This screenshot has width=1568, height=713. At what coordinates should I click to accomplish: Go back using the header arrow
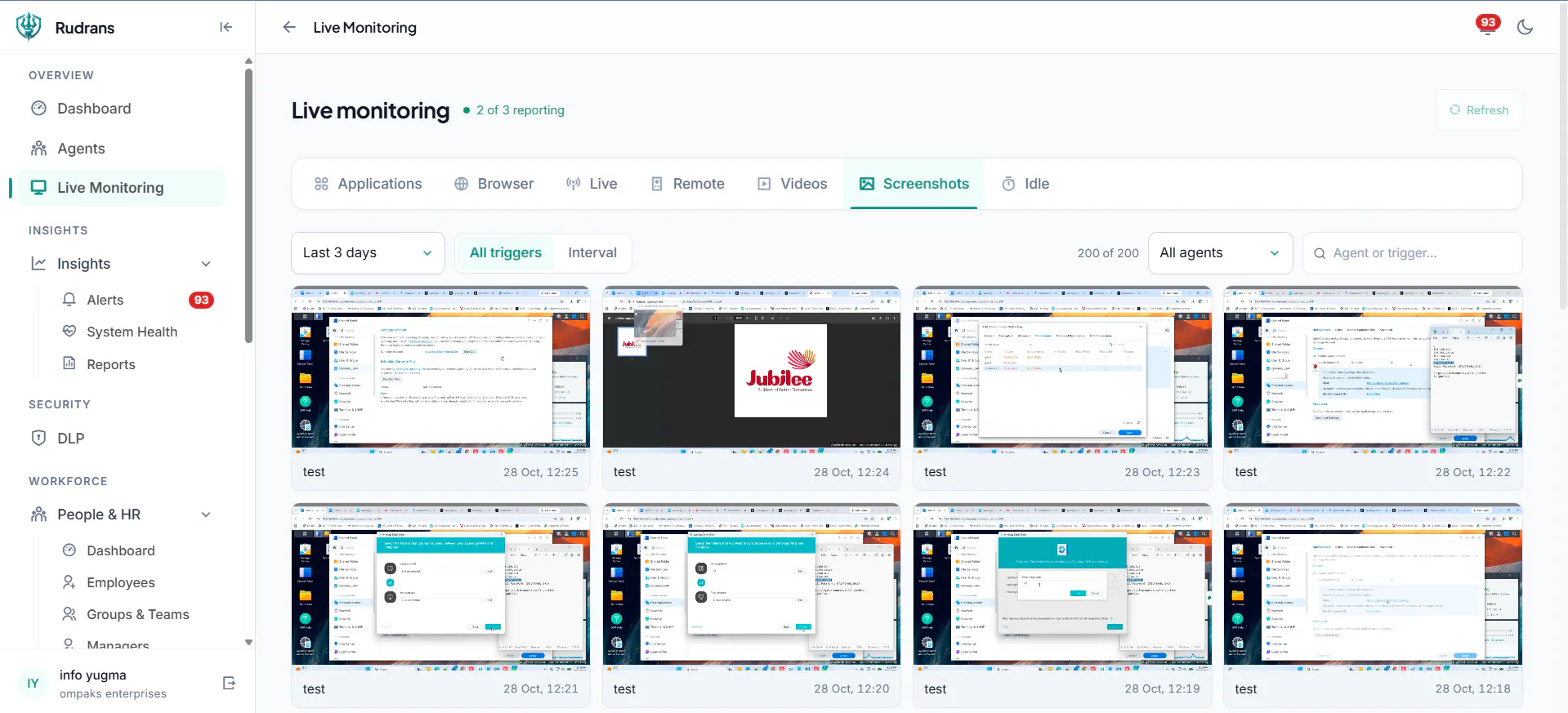point(289,27)
